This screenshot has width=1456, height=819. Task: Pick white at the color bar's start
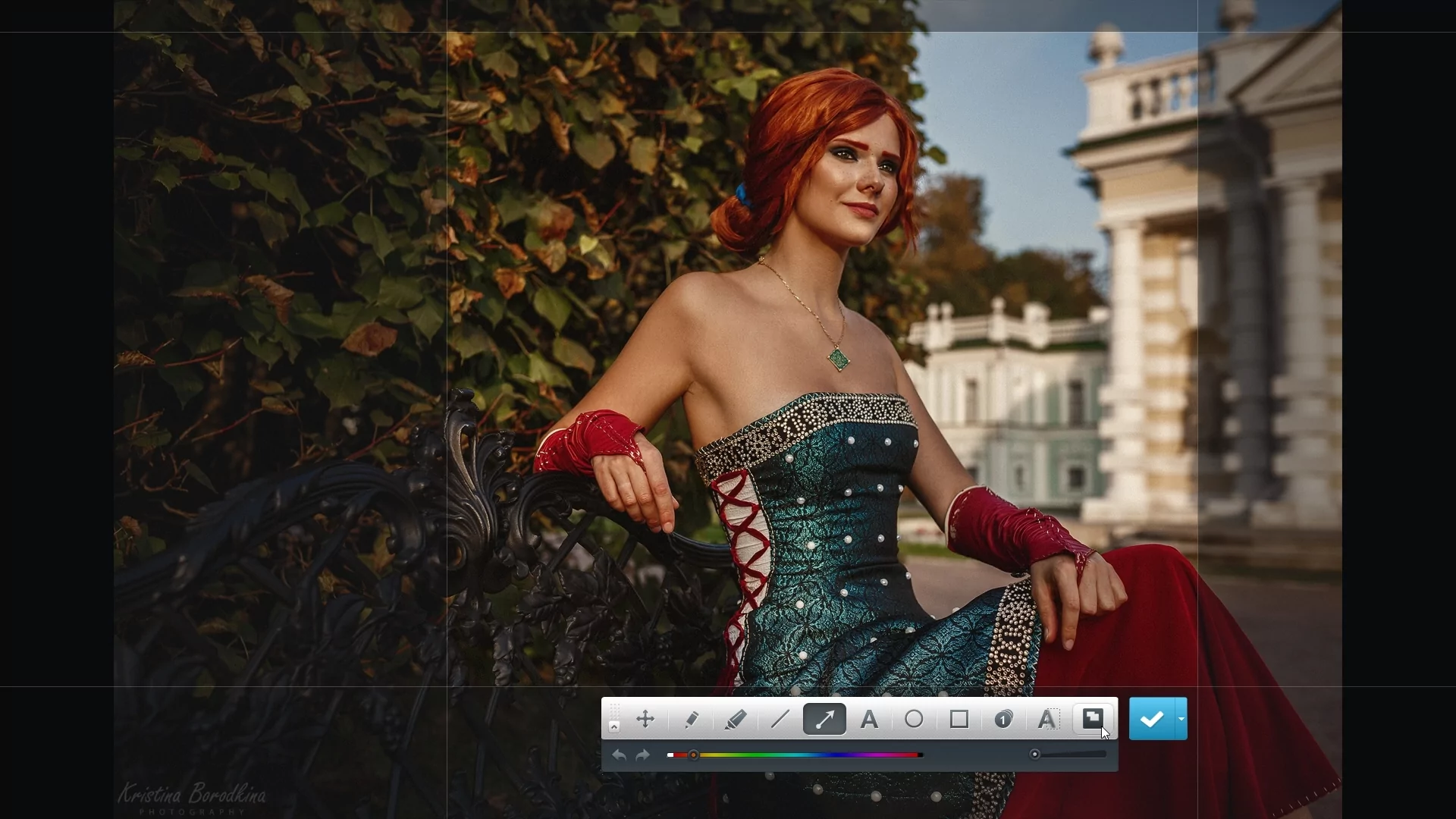point(670,755)
